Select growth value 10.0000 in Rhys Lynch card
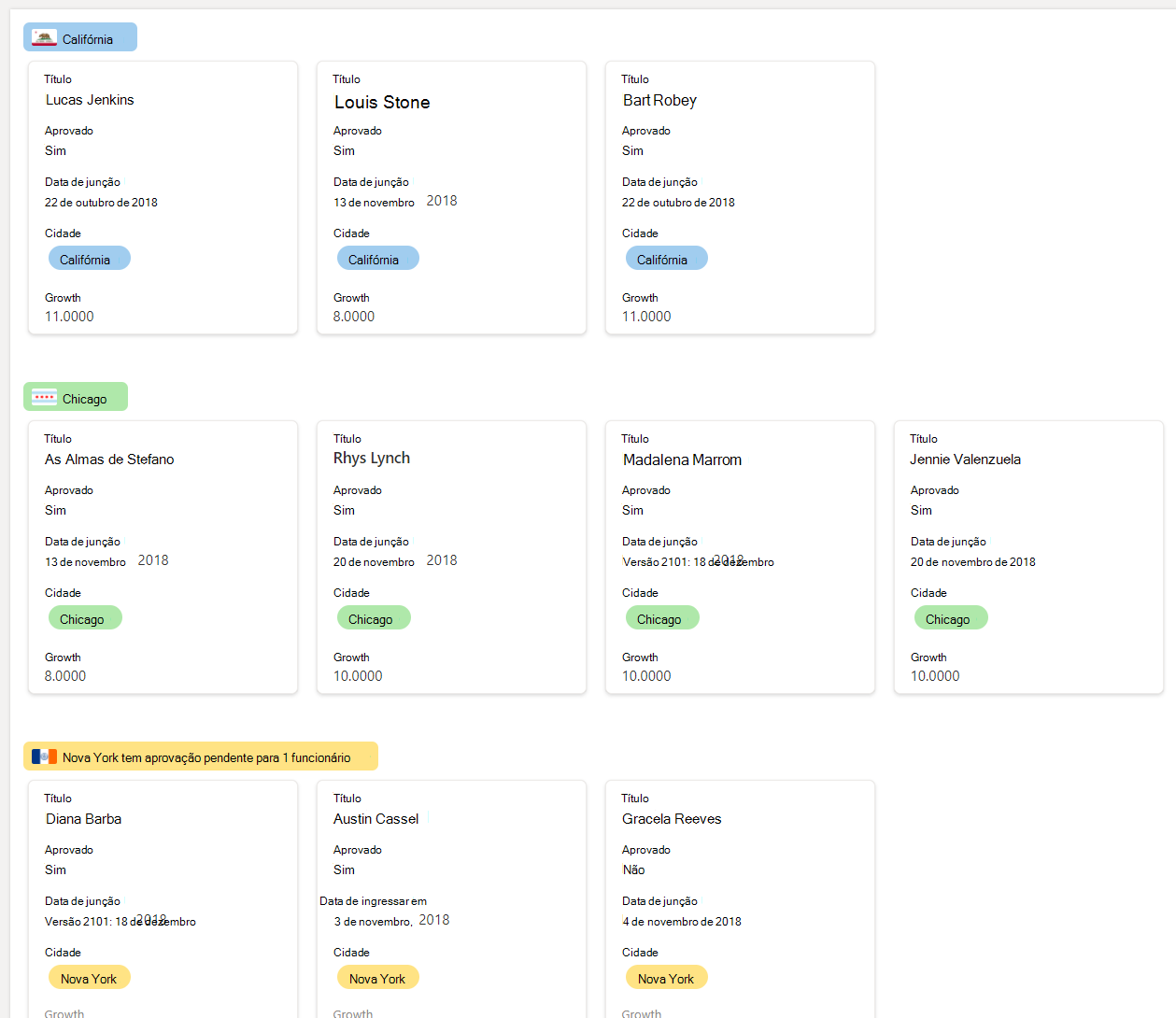This screenshot has height=1018, width=1176. click(358, 676)
